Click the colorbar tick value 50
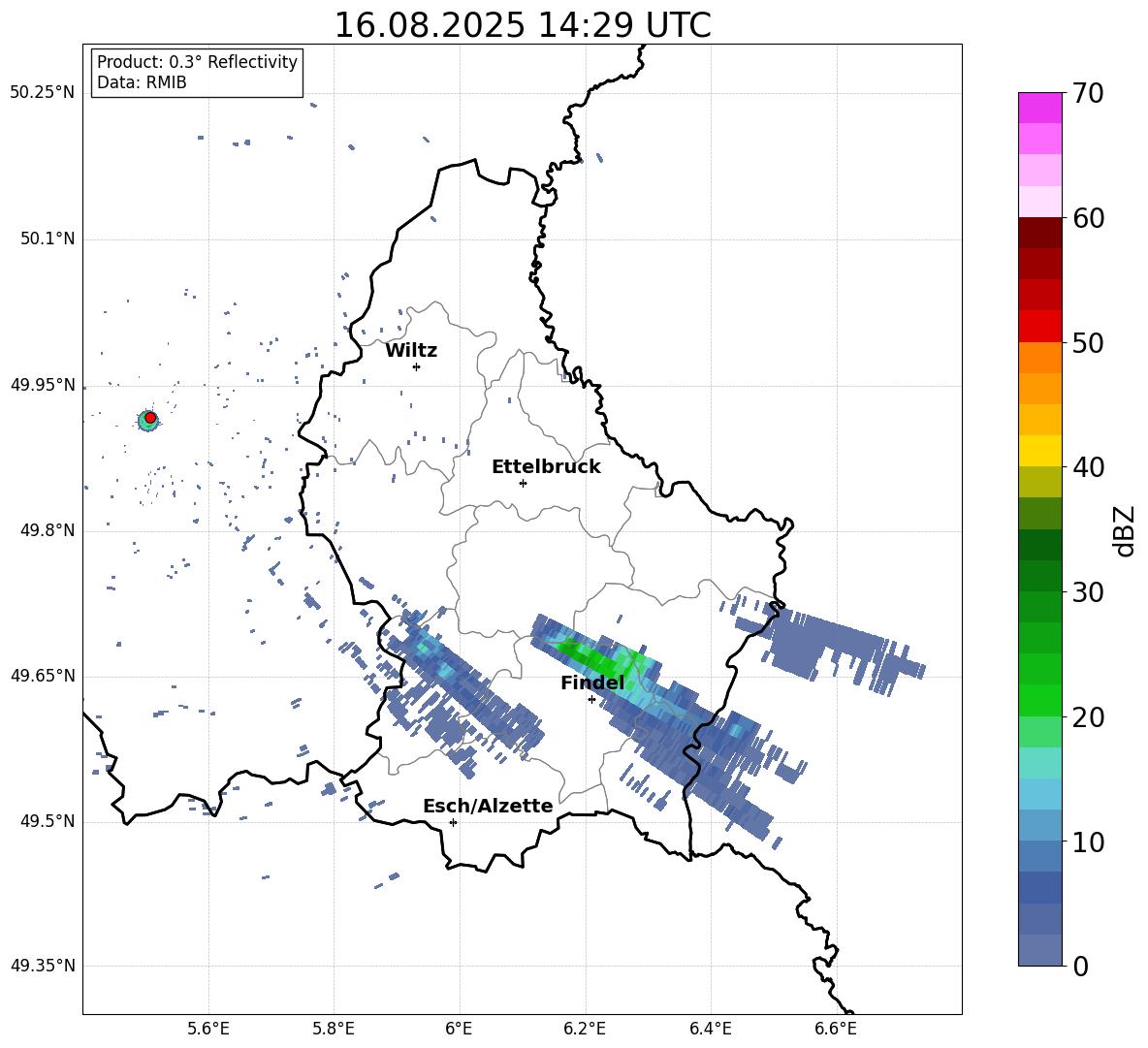This screenshot has height=1048, width=1148. pos(1088,342)
